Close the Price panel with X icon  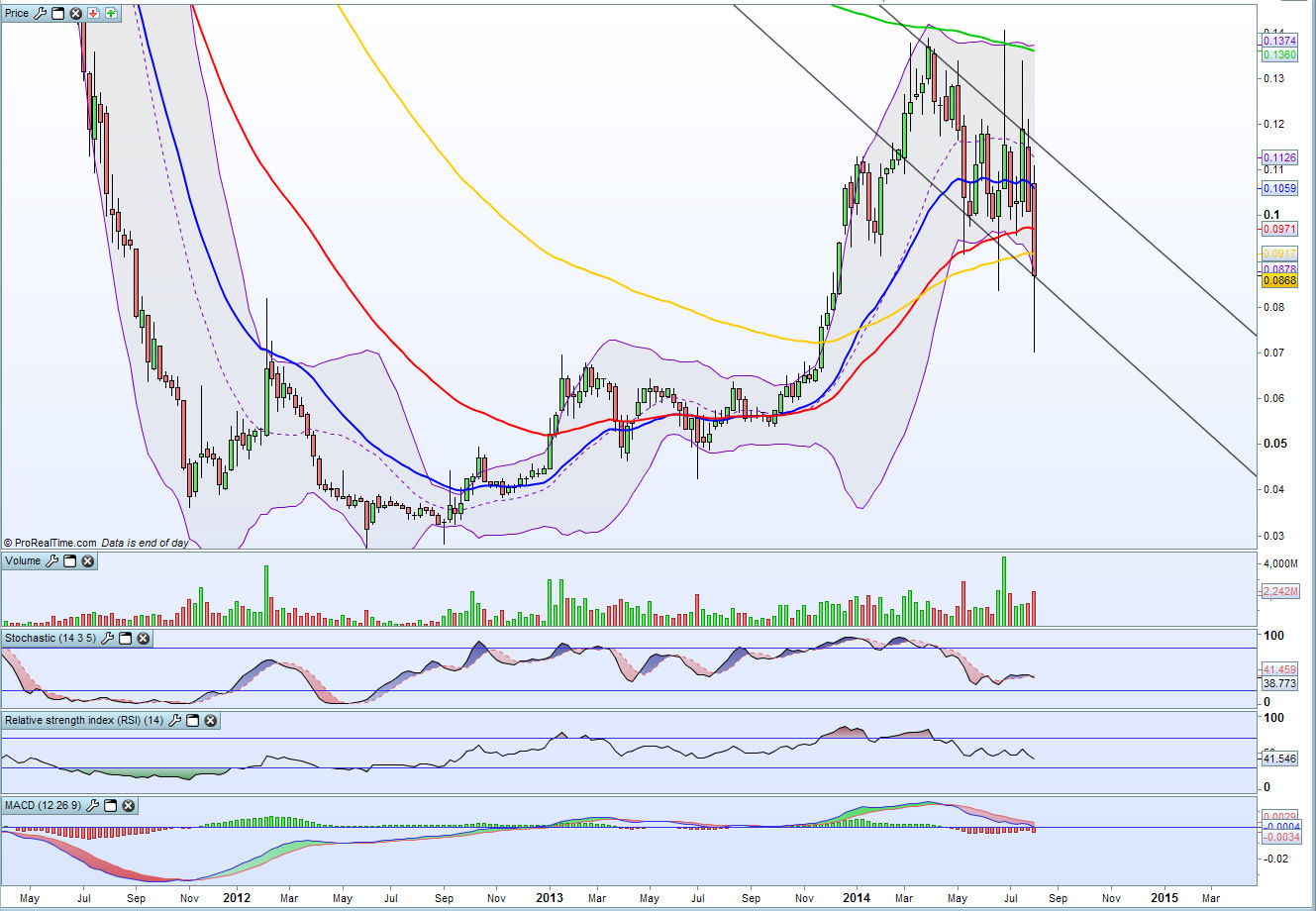75,13
